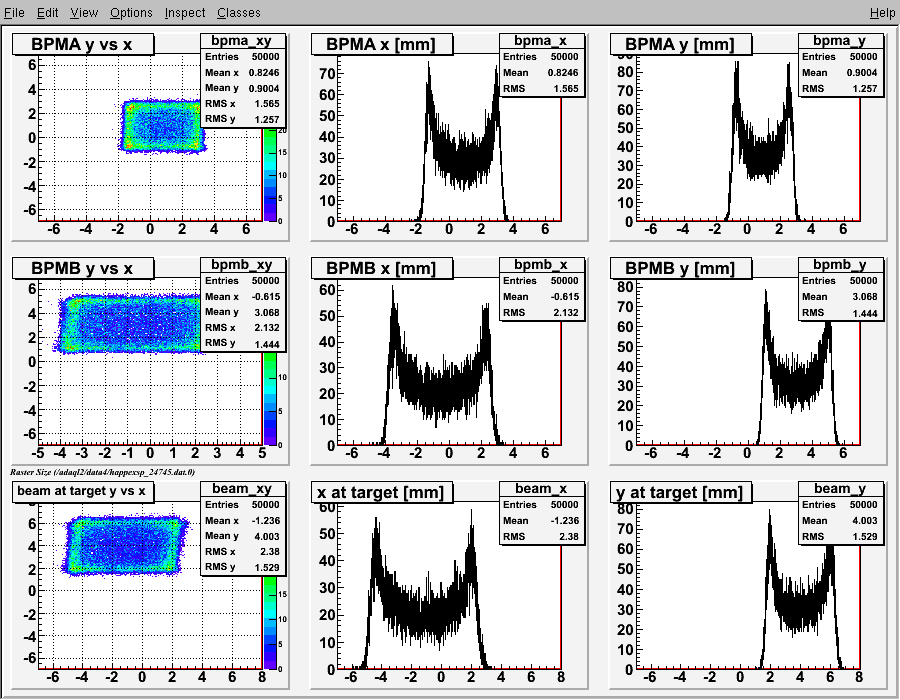Click 'RMS 1.444' in bpmb_y stats
Viewport: 900px width, 700px height.
tap(840, 313)
